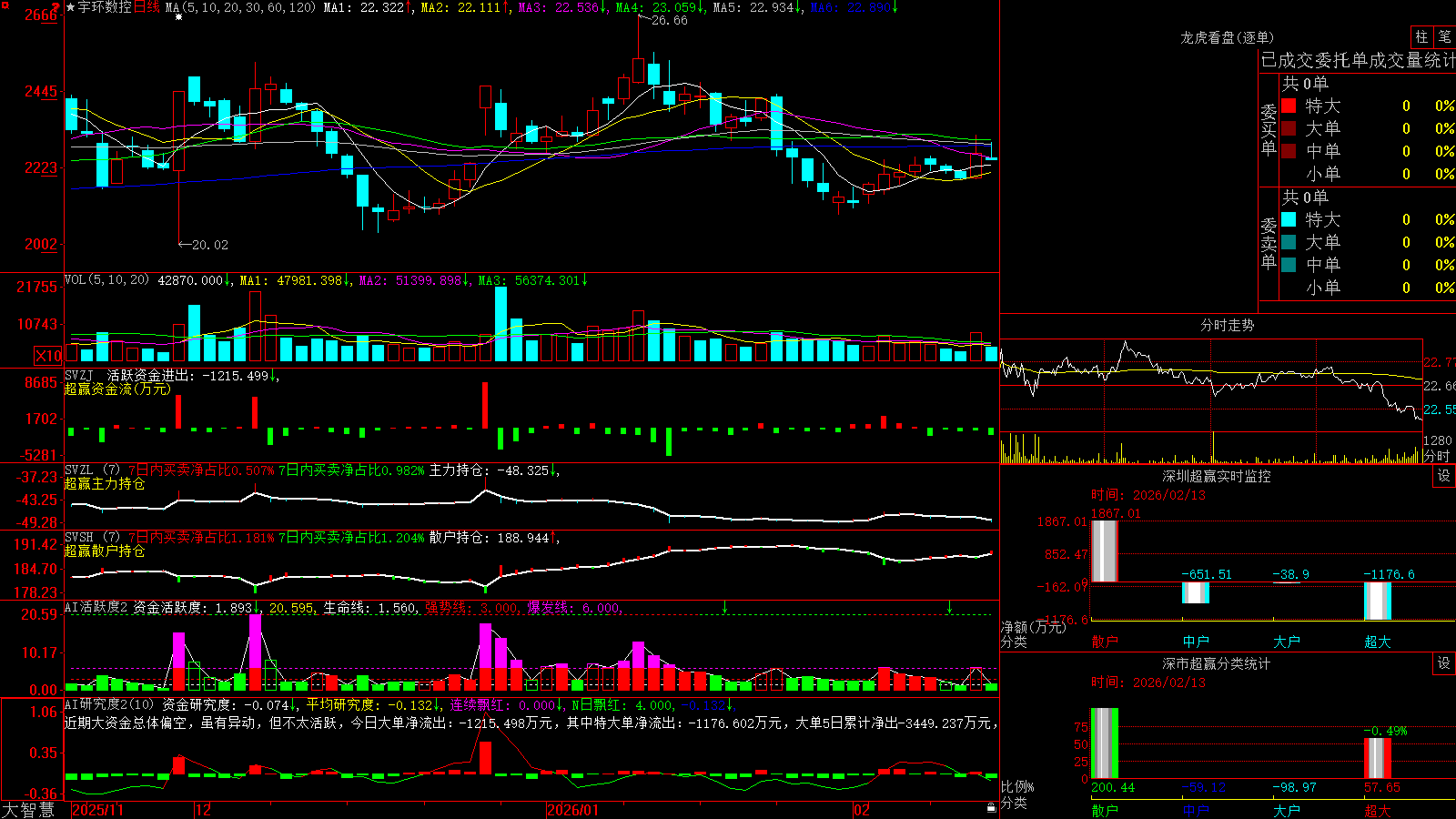Open 设 settings for 深市超赢分类统计
Viewport: 1456px width, 819px height.
point(1444,663)
